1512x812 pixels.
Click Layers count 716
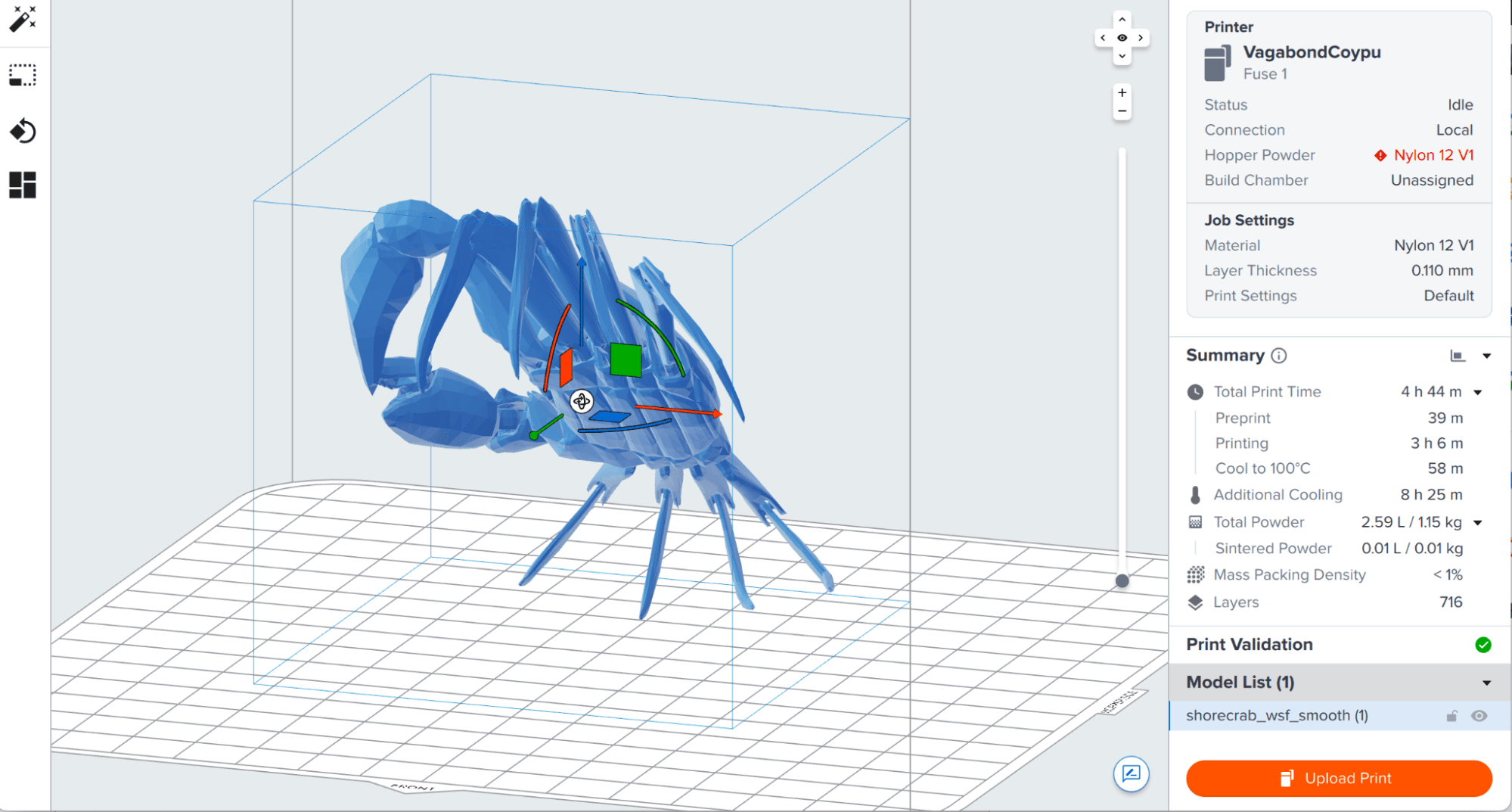(1451, 602)
